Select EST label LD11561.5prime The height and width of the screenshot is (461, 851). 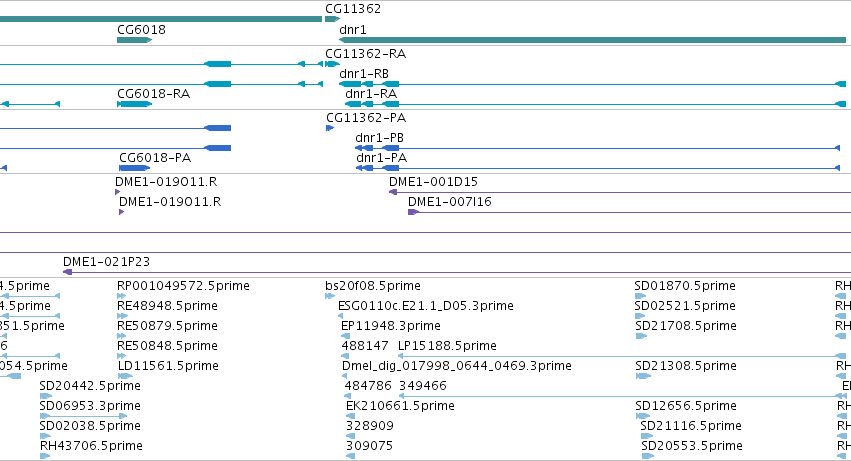click(168, 365)
